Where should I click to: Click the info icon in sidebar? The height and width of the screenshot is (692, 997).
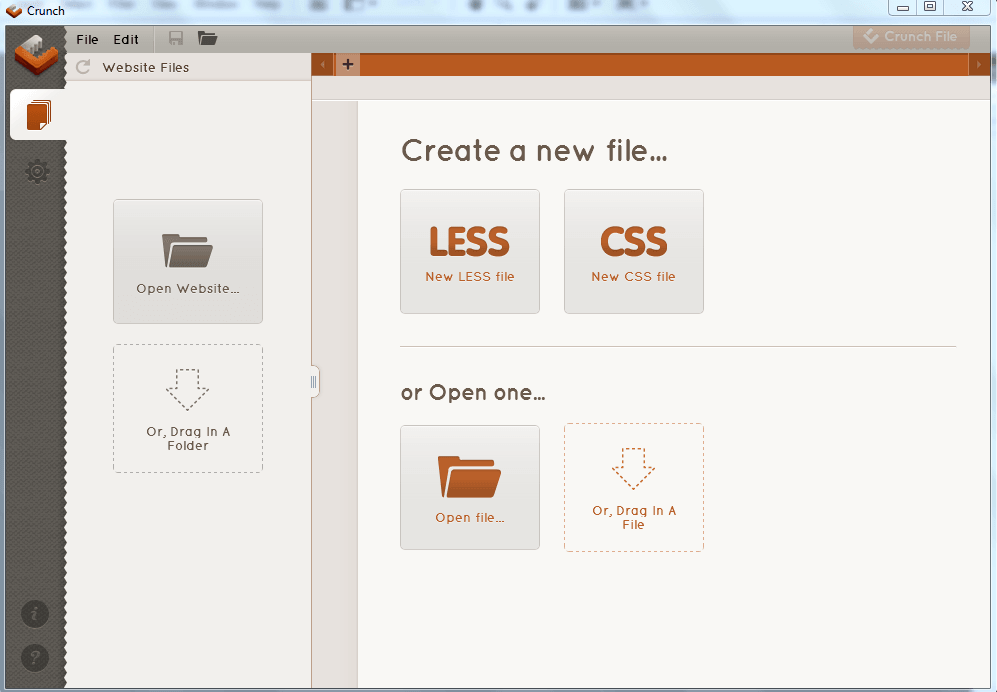35,612
